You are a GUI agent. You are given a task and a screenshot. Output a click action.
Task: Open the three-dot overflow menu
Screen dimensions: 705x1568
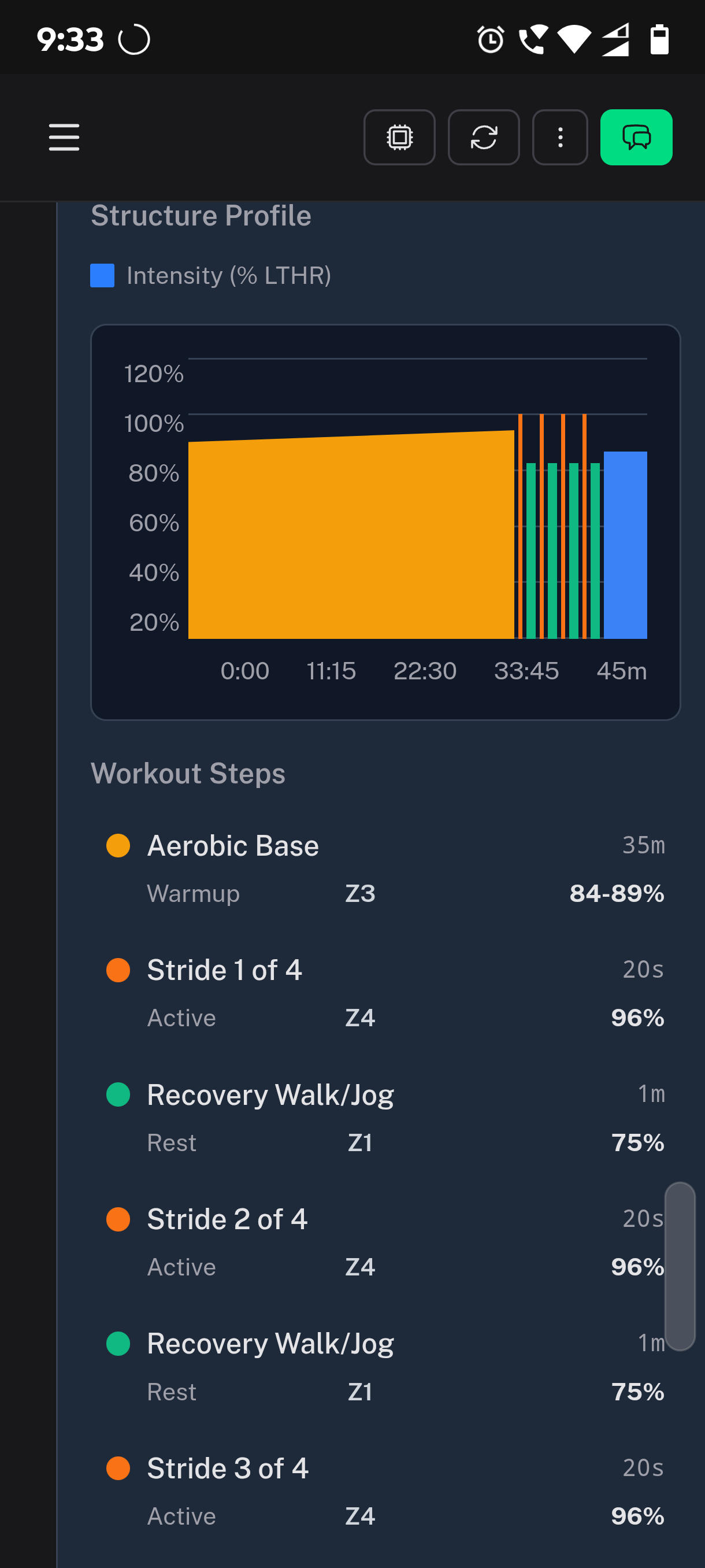point(559,137)
